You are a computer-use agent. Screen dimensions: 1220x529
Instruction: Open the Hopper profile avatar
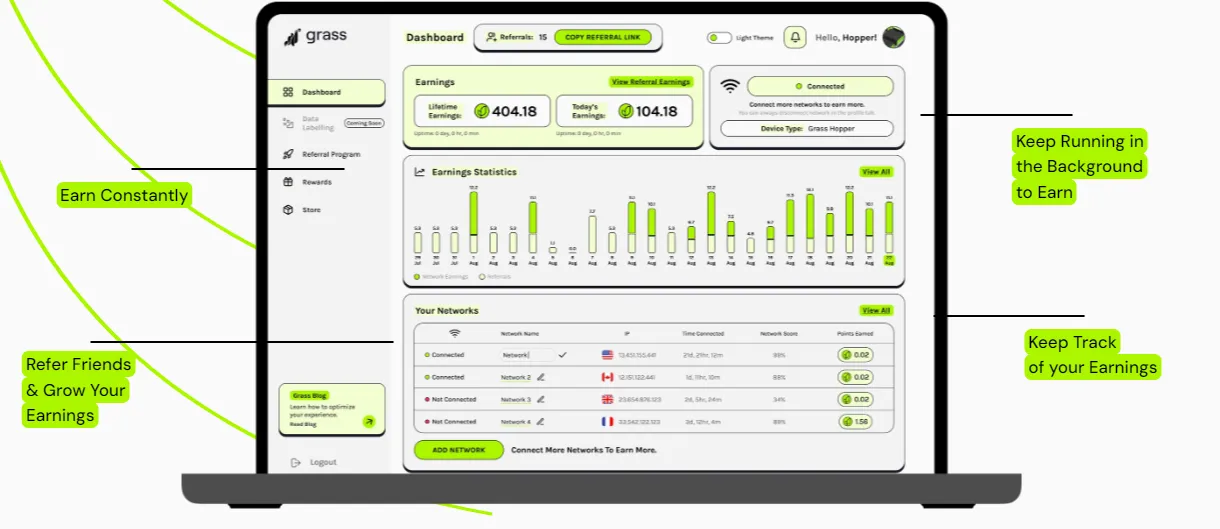coord(894,38)
